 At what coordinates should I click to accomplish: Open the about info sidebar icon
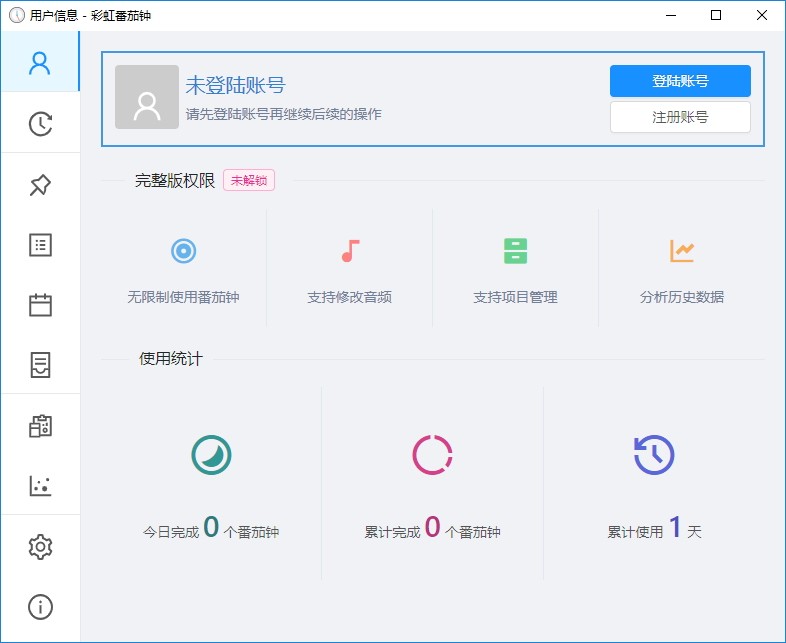click(40, 607)
